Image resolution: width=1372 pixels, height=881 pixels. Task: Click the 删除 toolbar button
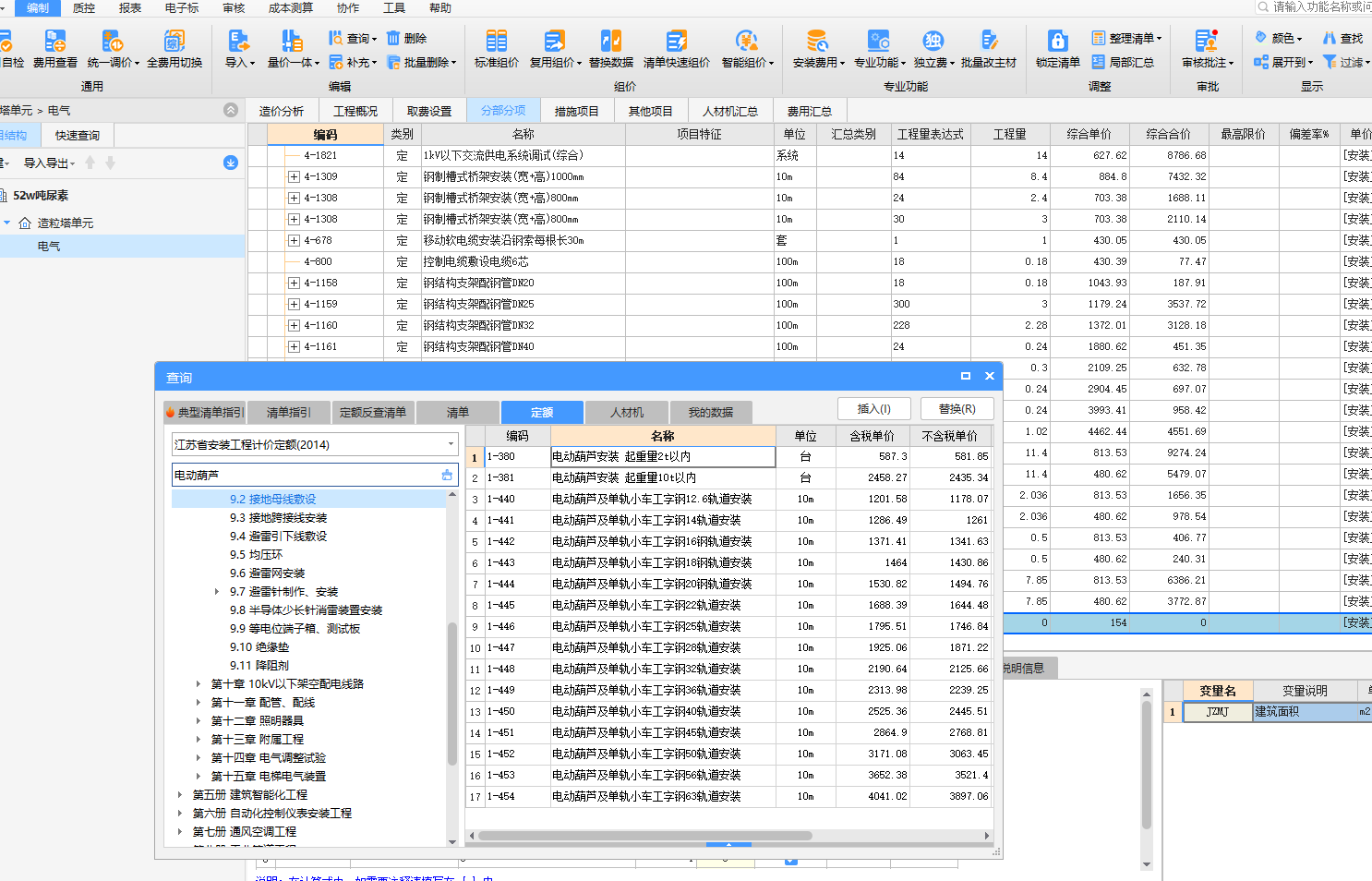[407, 38]
